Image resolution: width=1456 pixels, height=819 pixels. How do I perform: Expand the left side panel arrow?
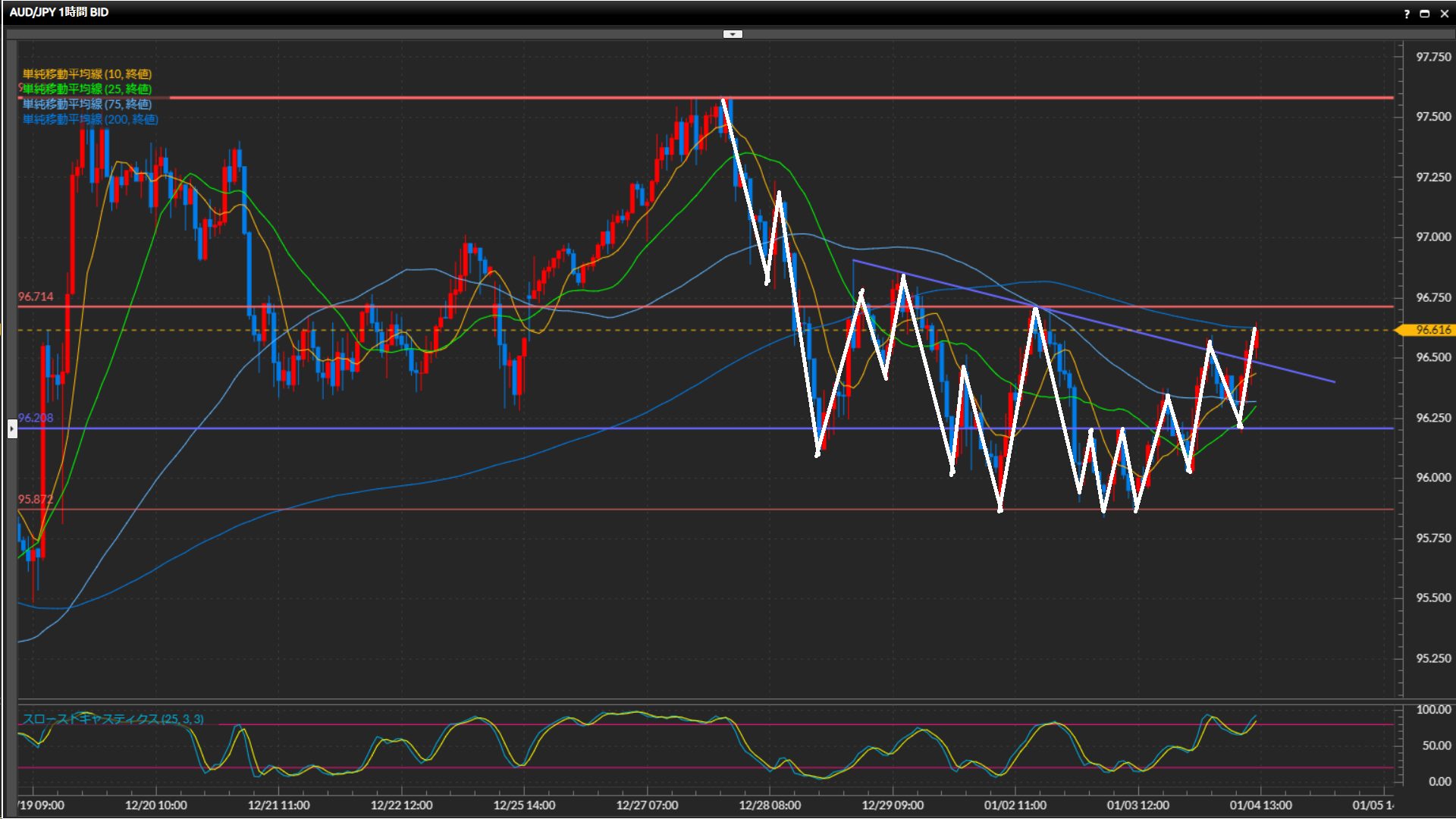pos(12,429)
